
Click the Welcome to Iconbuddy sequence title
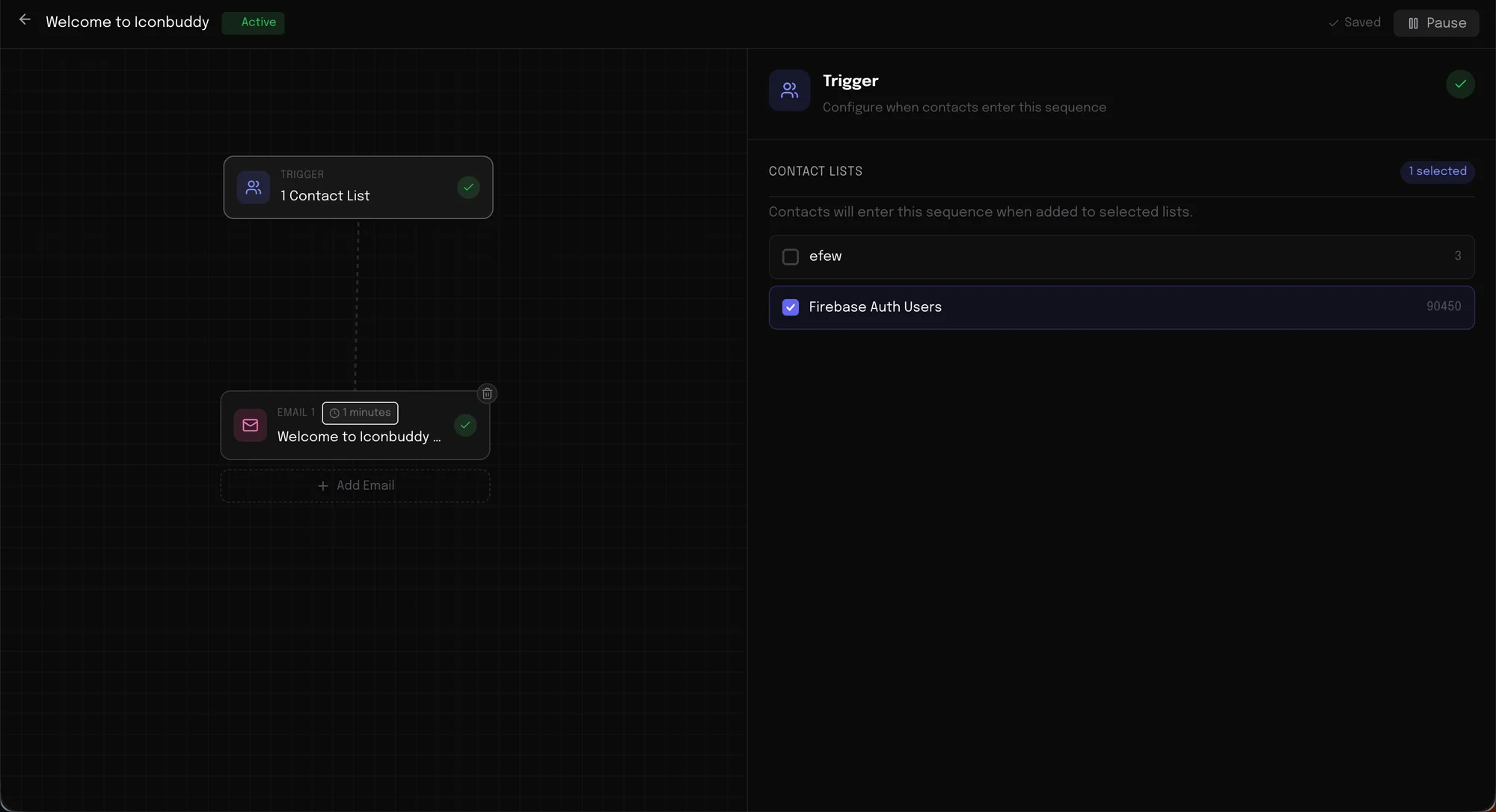point(127,22)
